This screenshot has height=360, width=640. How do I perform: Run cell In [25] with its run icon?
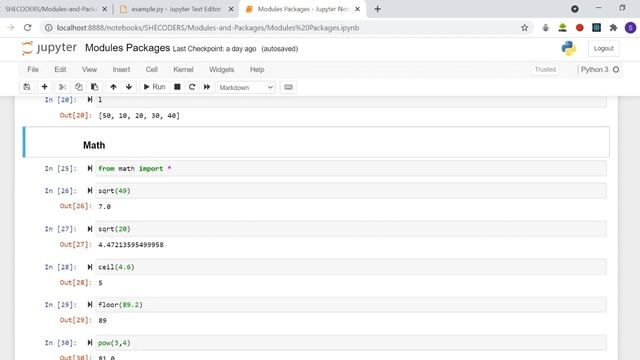coord(90,169)
